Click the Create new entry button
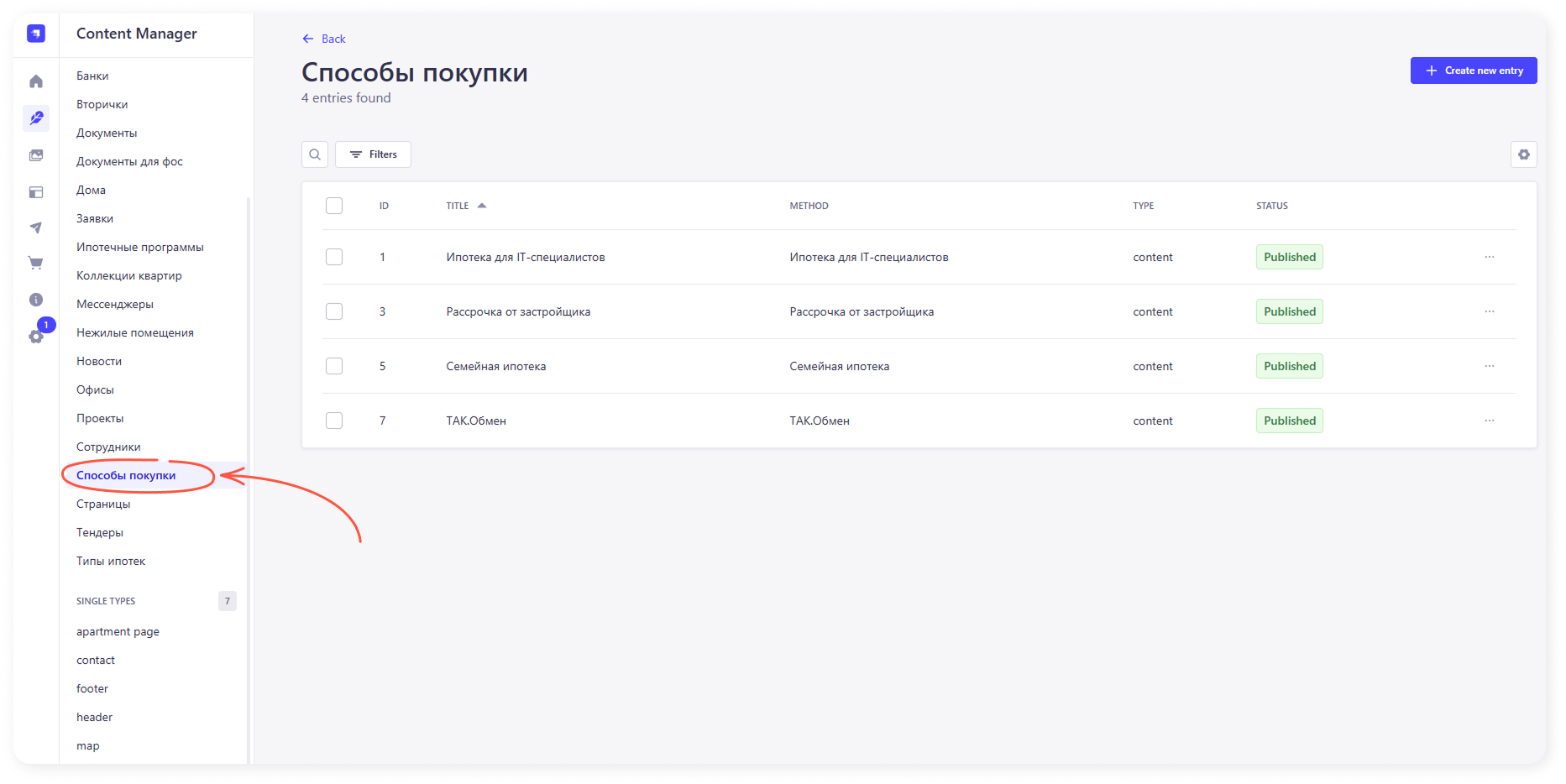Viewport: 1566px width, 784px height. pos(1473,71)
